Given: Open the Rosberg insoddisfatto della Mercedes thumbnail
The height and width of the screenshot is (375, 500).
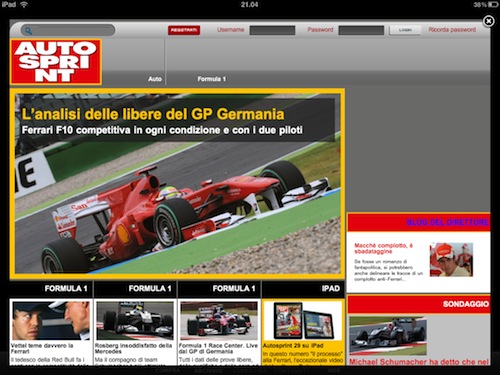Looking at the screenshot, I should point(135,321).
